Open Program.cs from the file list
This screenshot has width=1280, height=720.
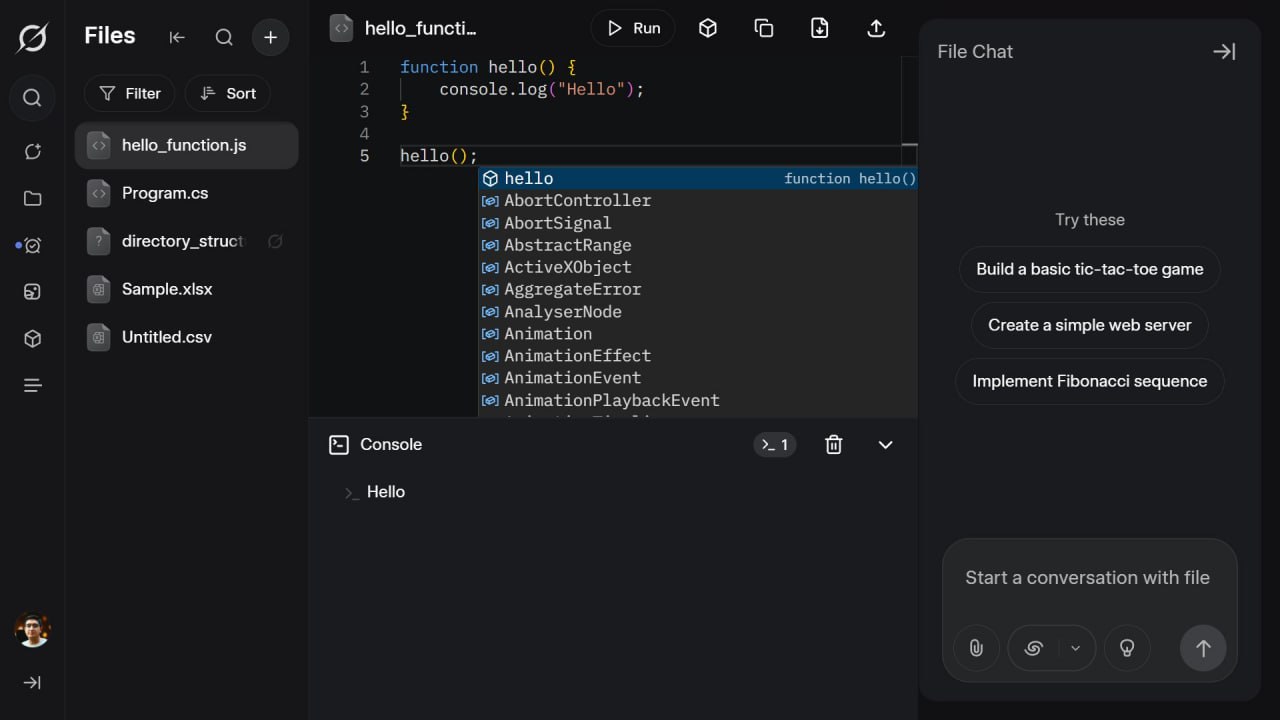coord(165,193)
